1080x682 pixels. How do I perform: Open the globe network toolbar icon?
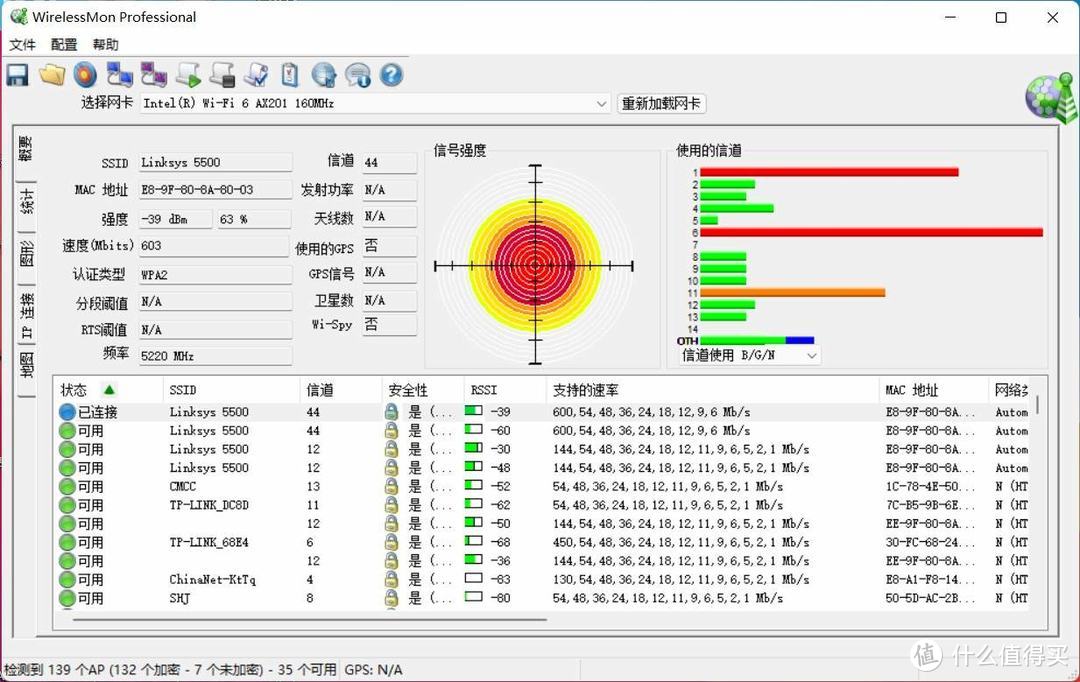point(323,74)
